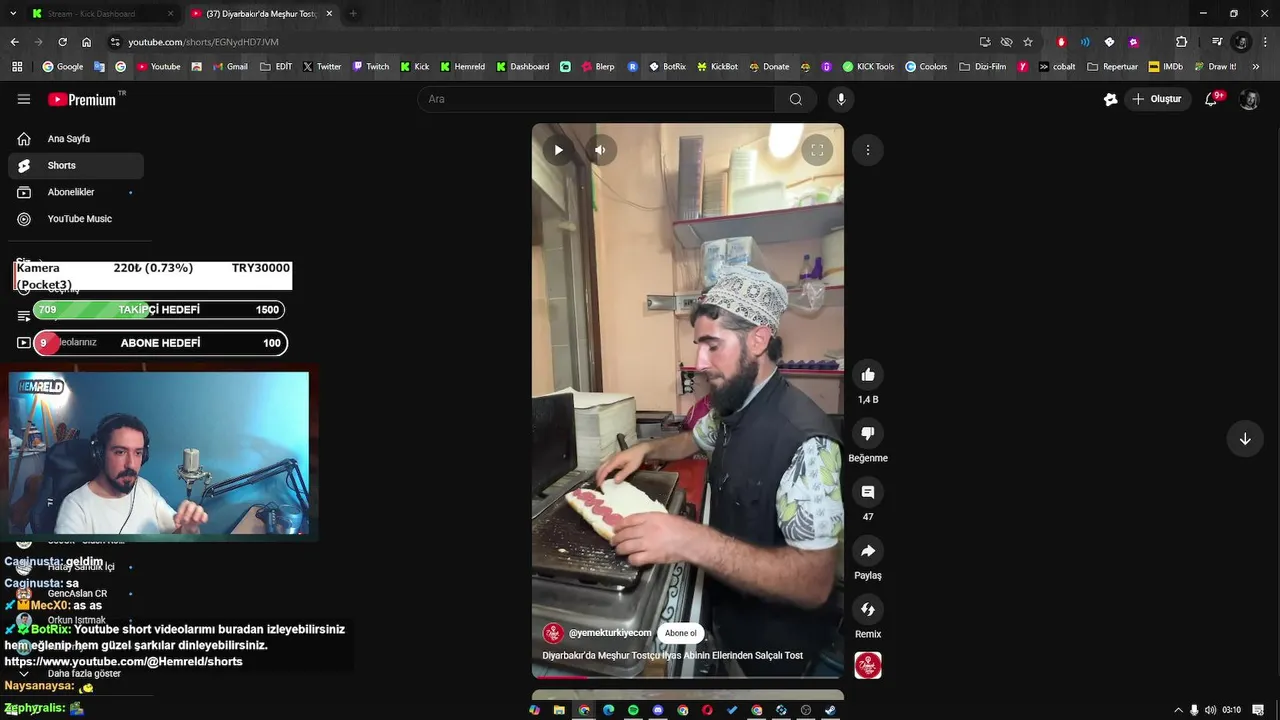The image size is (1280, 720).
Task: Open the browser extensions puzzle icon
Action: (x=1181, y=42)
